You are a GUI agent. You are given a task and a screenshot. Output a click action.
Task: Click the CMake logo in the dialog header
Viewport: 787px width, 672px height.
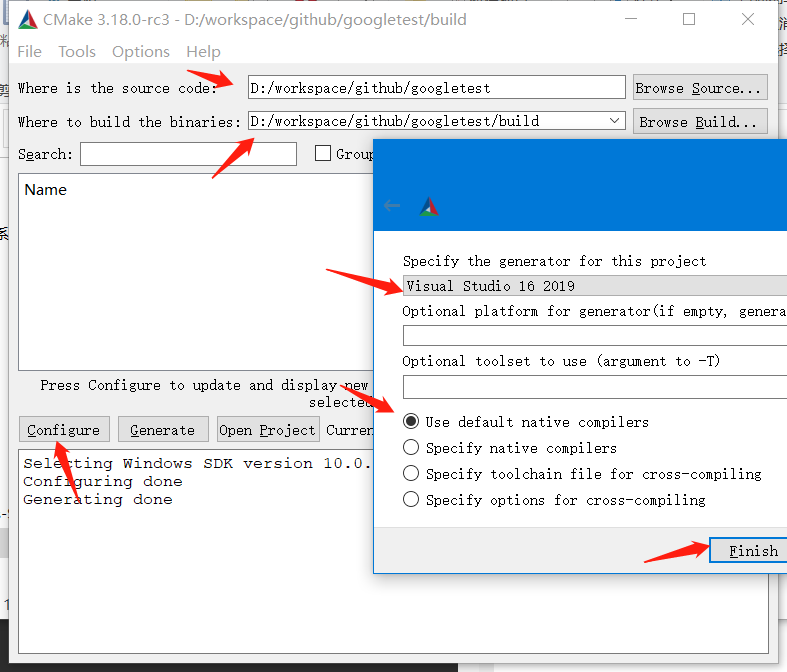[429, 206]
